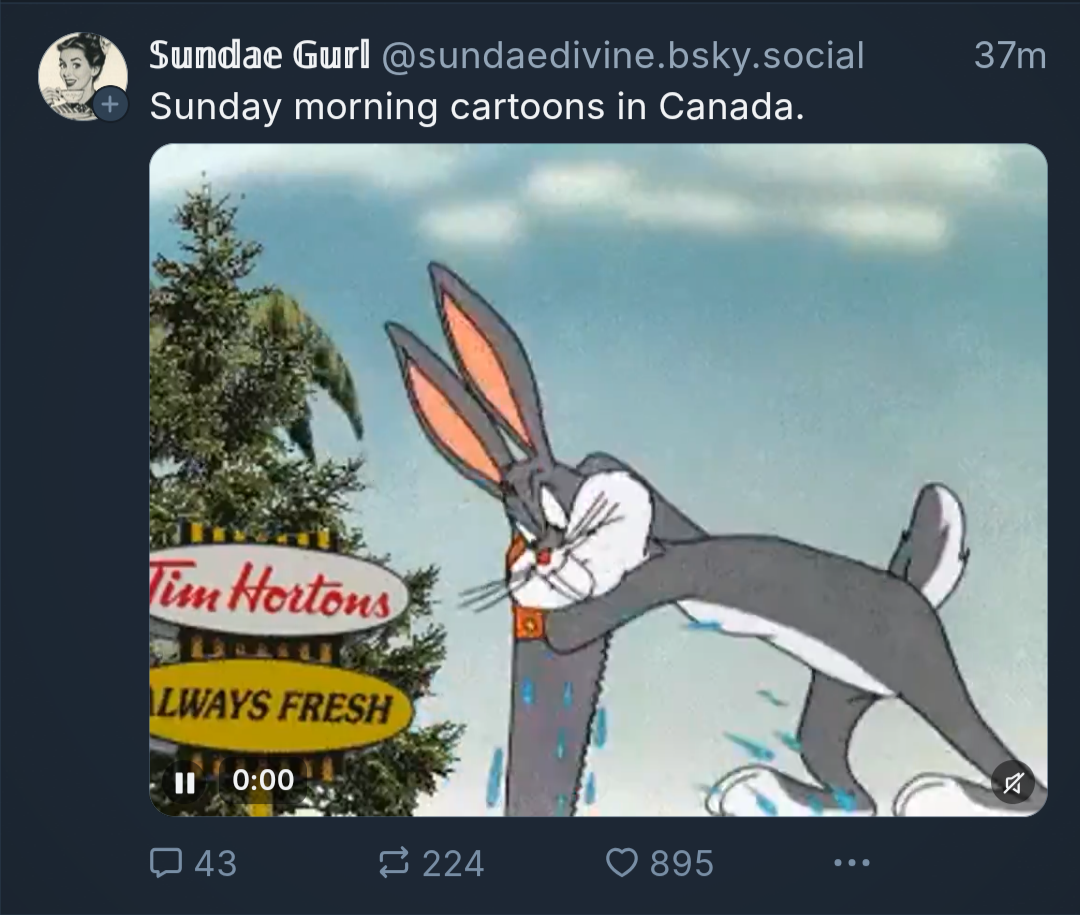Click the repost arrows icon
1080x915 pixels.
click(394, 863)
